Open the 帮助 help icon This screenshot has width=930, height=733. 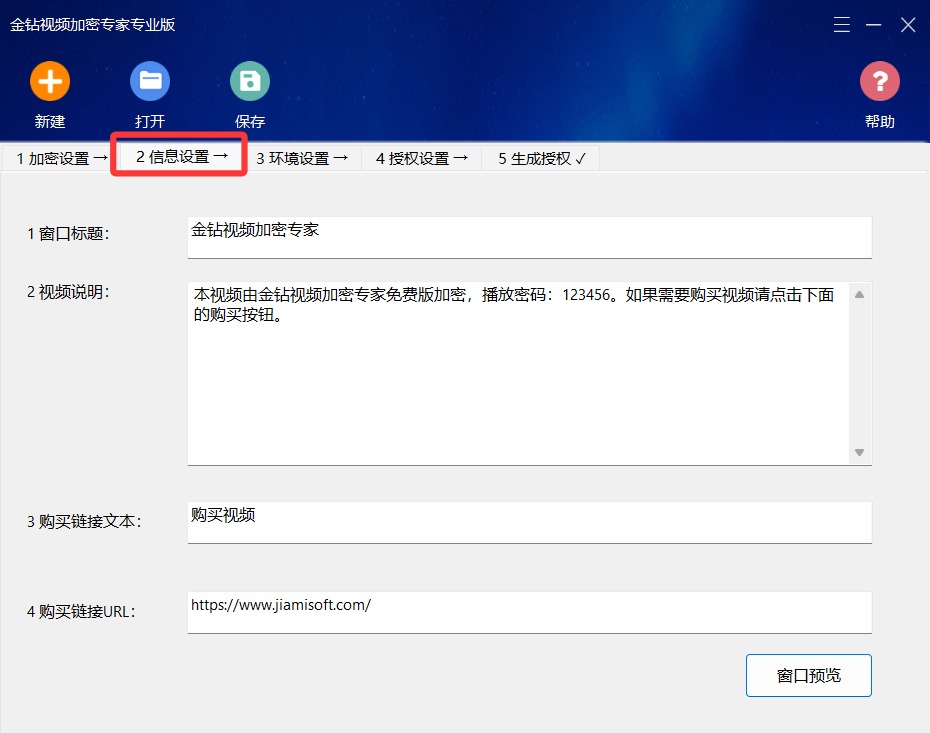880,81
